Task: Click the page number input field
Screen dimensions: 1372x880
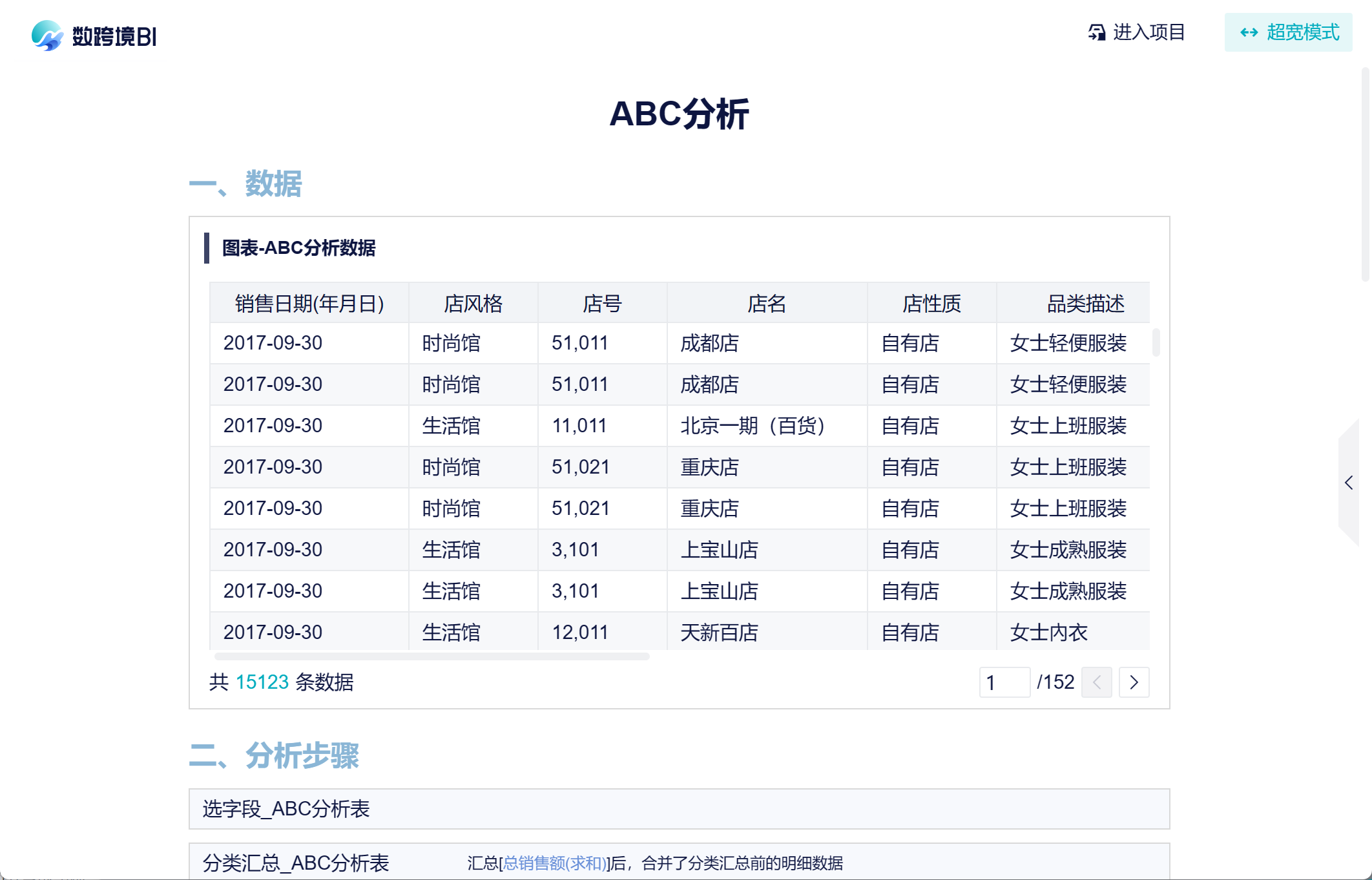Action: [x=1004, y=682]
